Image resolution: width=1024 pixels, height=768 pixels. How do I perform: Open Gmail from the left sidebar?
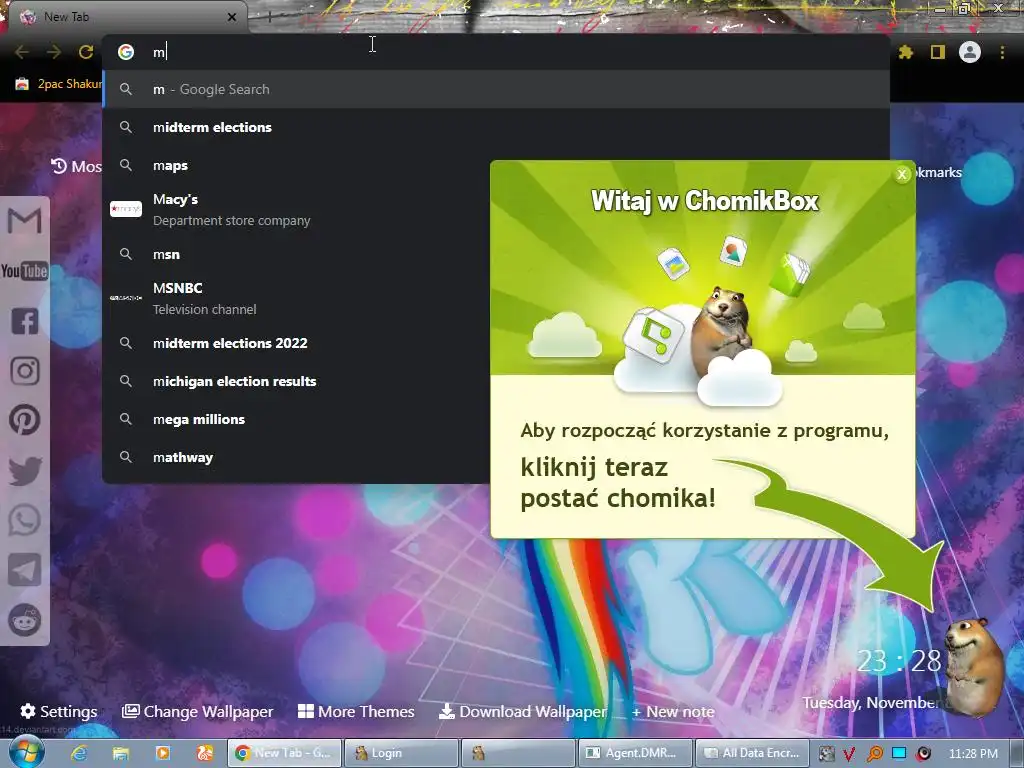coord(25,220)
